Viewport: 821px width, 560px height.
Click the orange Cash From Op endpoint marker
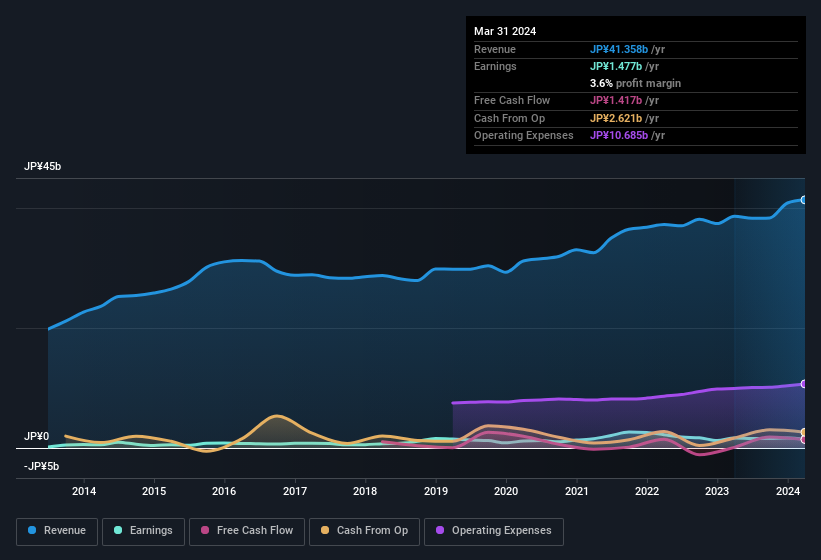804,432
